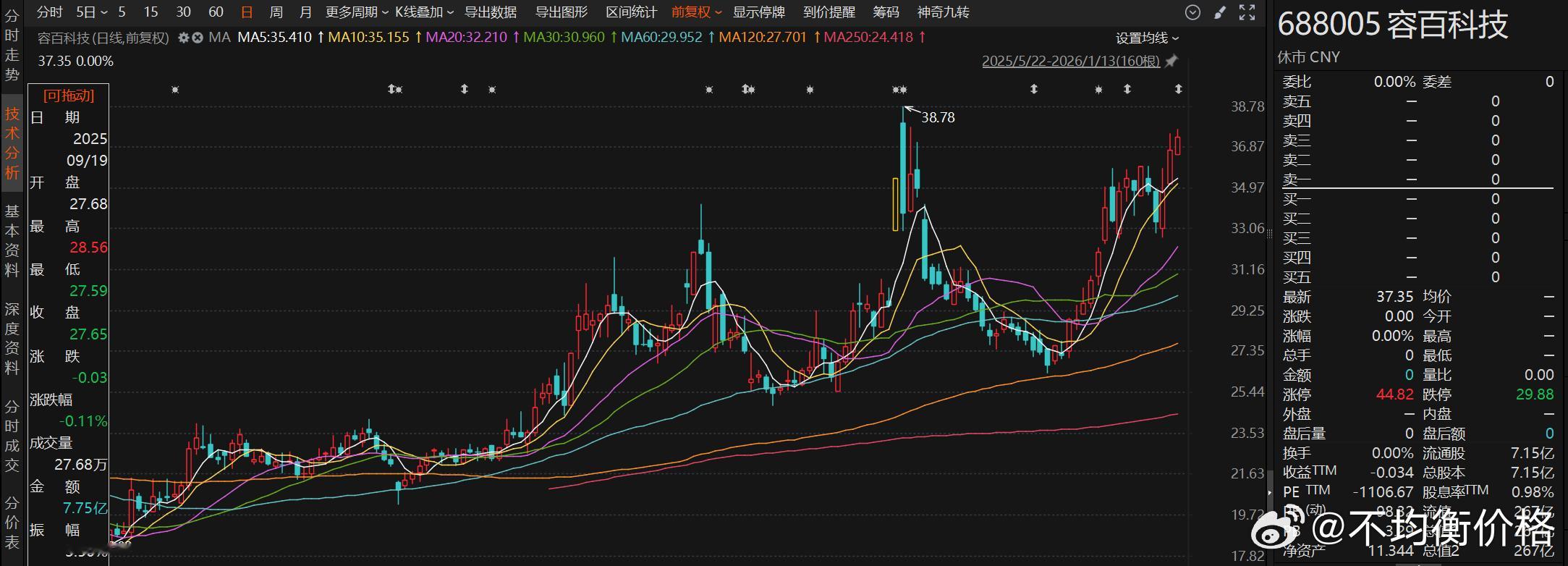Open the MA indicator settings gear
This screenshot has height=566, width=1568.
click(184, 38)
